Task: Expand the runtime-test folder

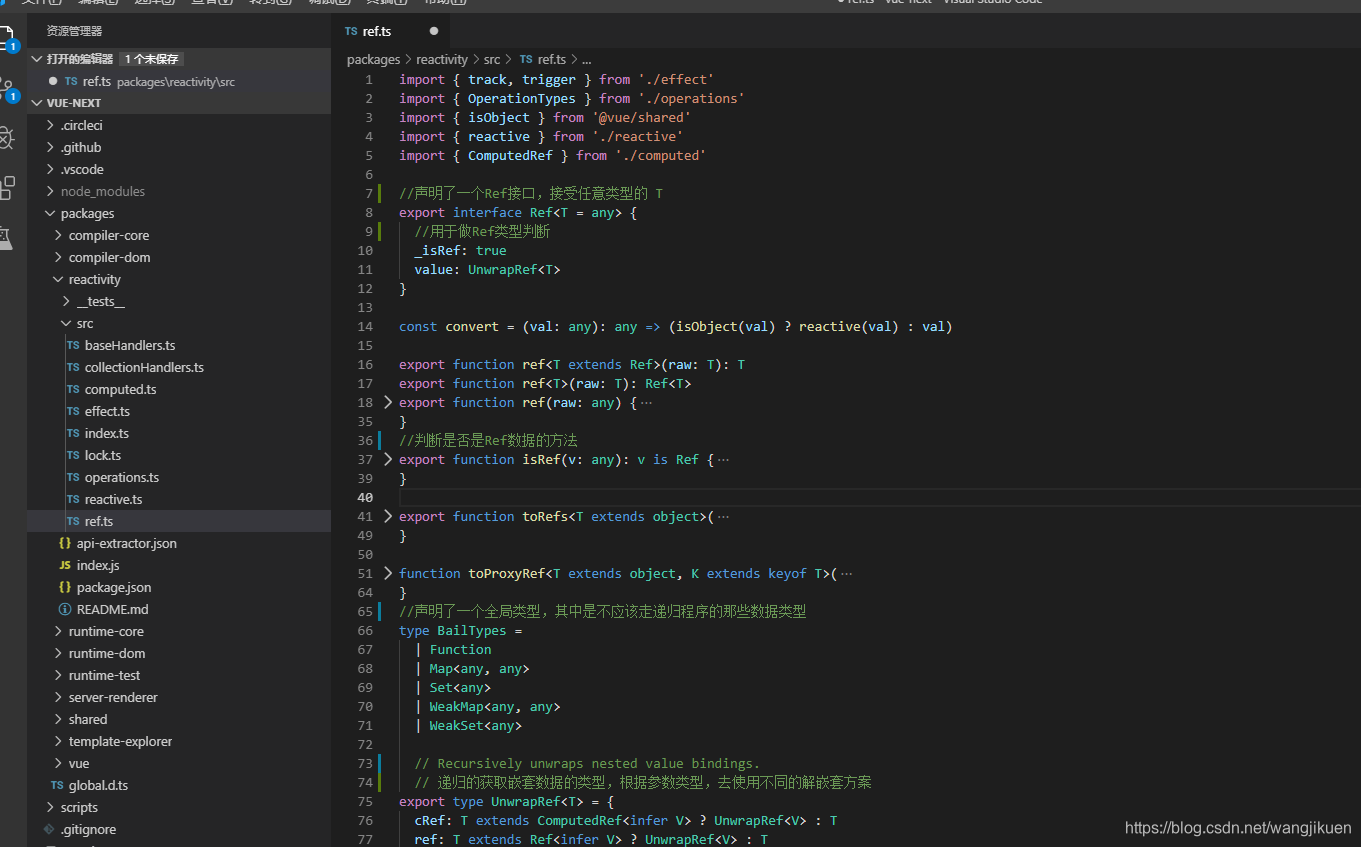Action: tap(58, 675)
